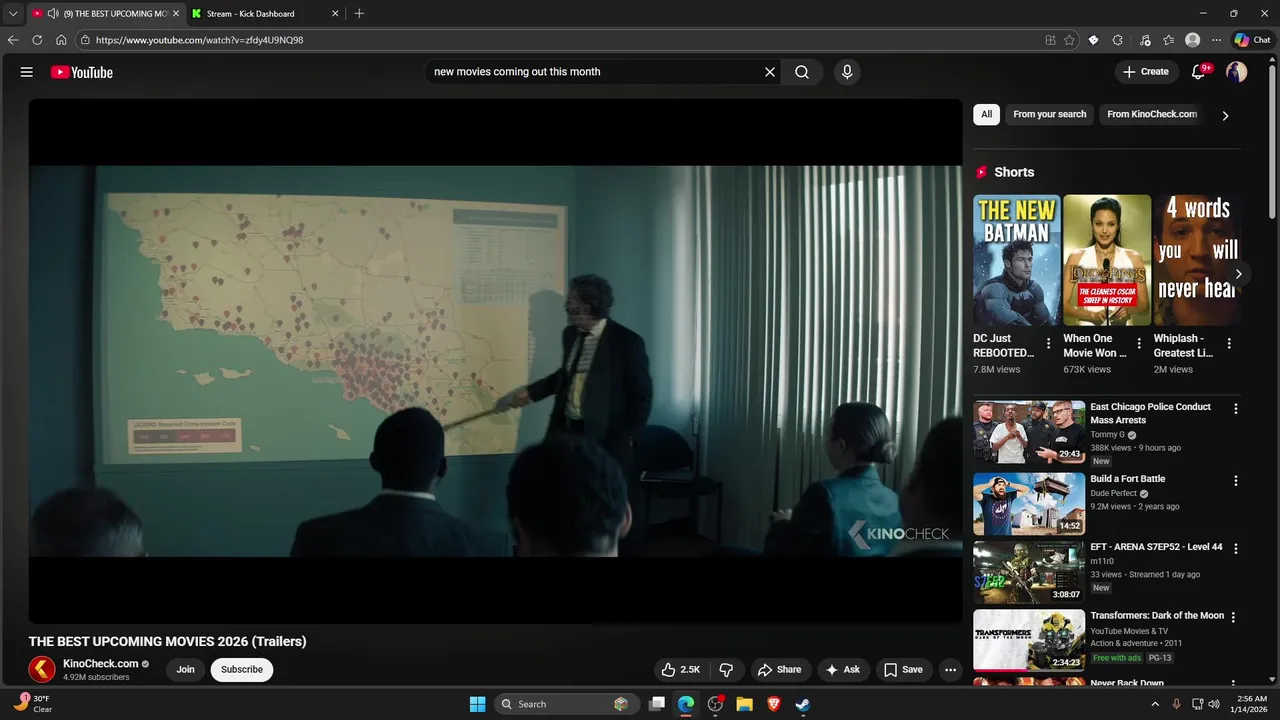Image resolution: width=1280 pixels, height=720 pixels.
Task: Open the tab search dropdown arrow
Action: pyautogui.click(x=13, y=14)
